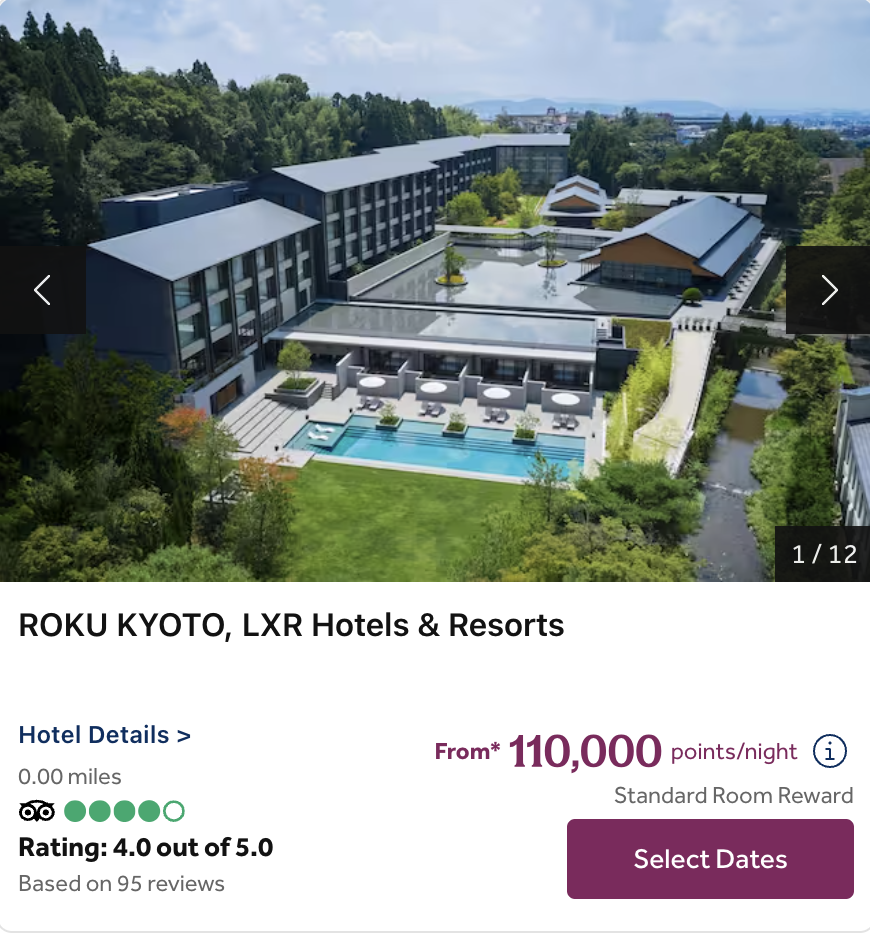Click the first green rating bubble
Viewport: 870px width, 938px height.
tap(75, 811)
